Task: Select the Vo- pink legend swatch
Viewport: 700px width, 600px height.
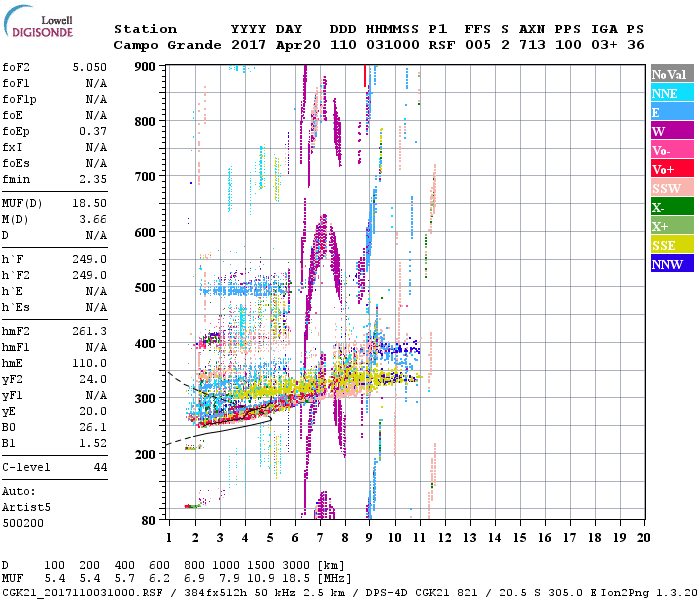Action: coord(672,150)
